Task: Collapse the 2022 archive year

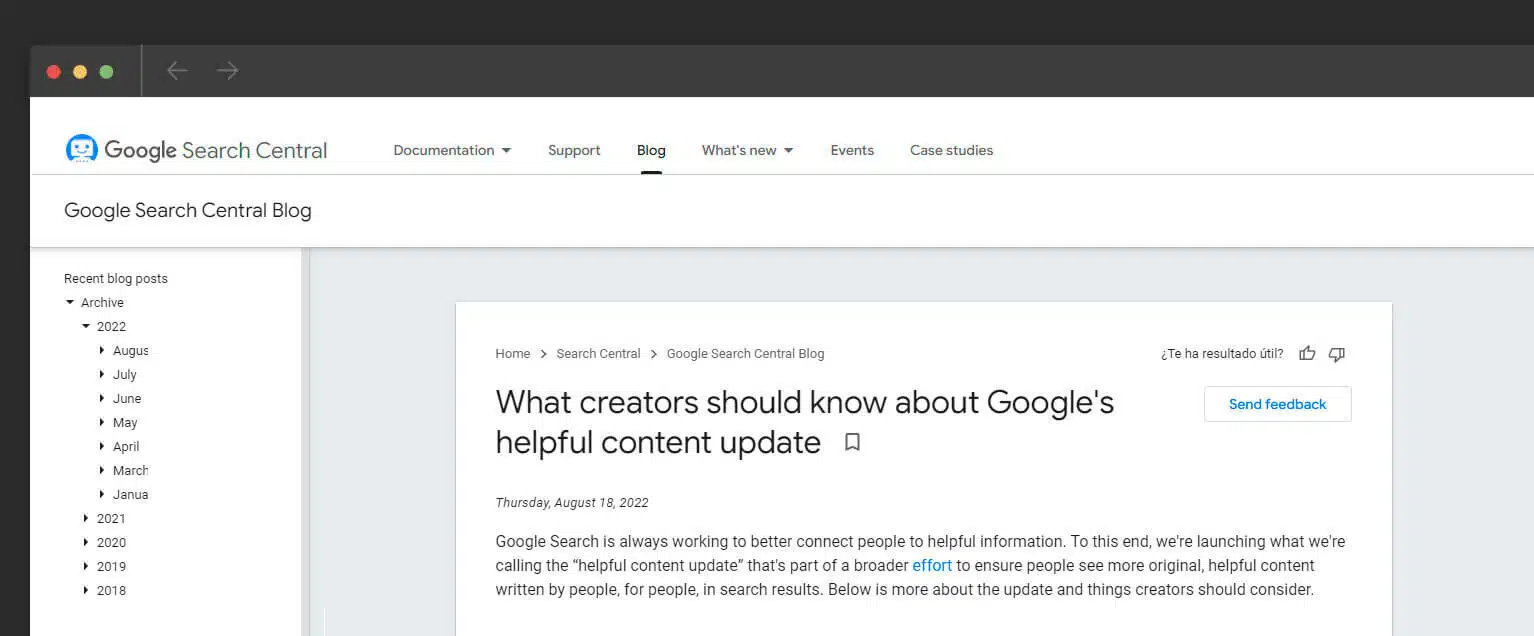Action: 86,326
